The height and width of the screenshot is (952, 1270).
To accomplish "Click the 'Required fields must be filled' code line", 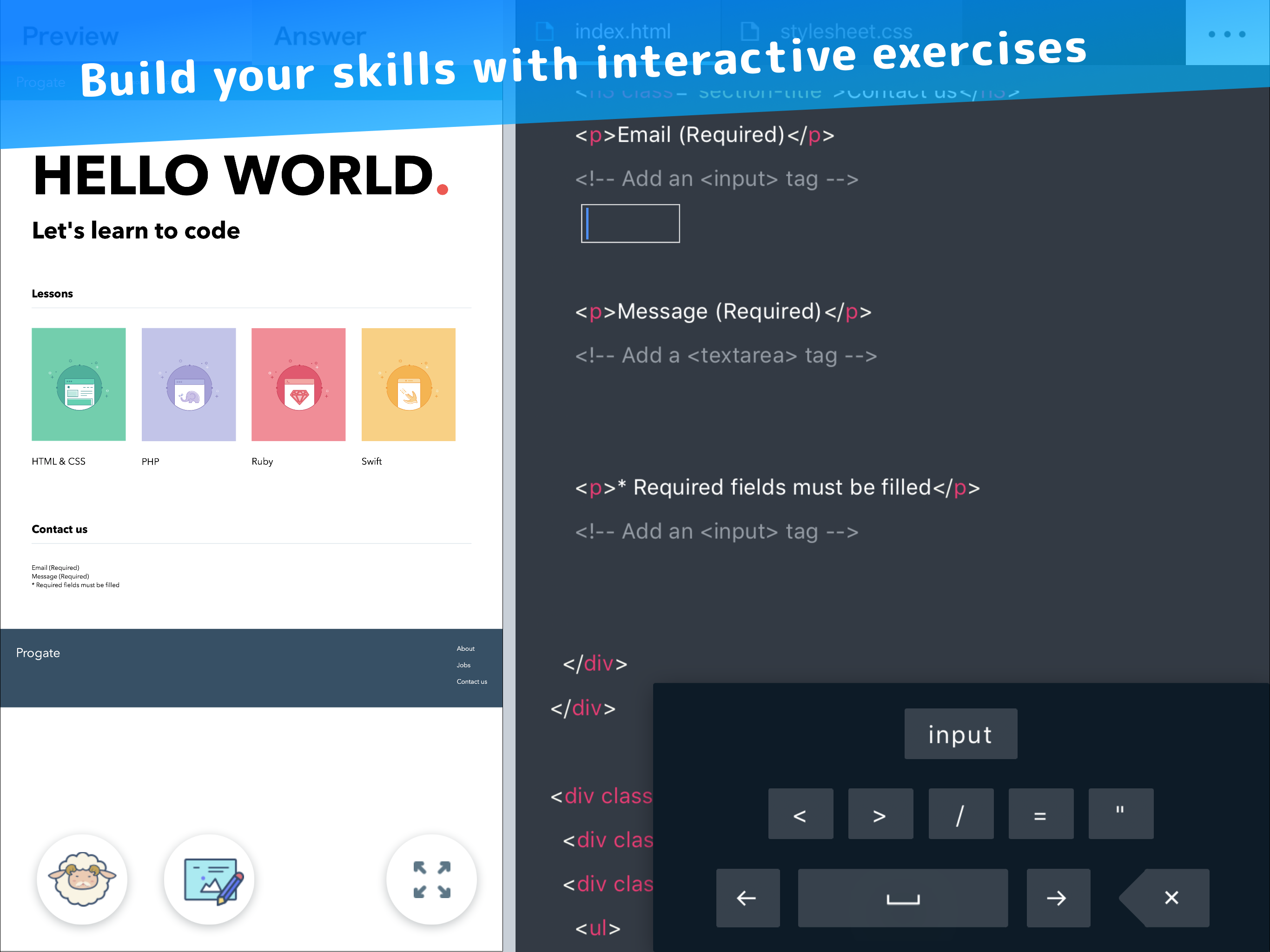I will [777, 488].
